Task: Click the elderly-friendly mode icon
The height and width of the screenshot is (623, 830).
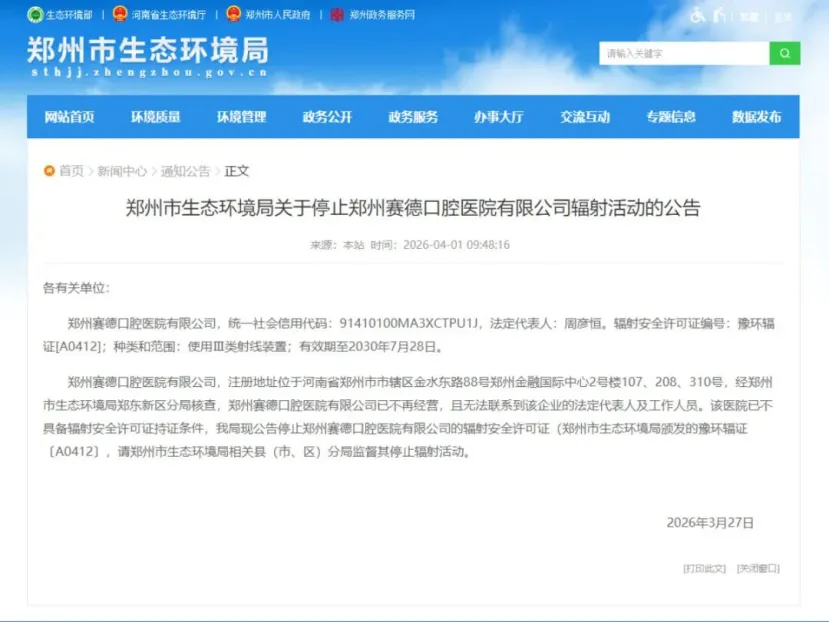Action: click(719, 15)
